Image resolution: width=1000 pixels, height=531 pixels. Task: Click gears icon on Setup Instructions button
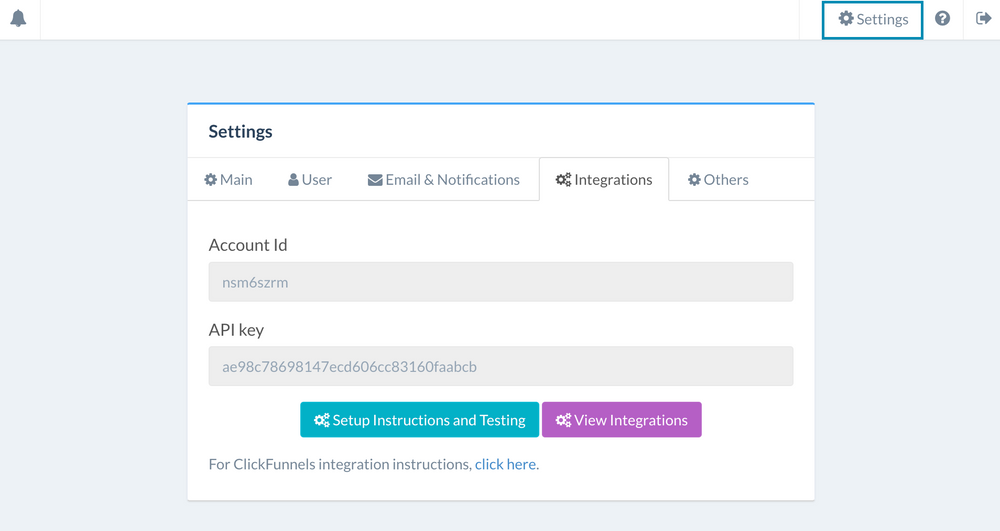(x=321, y=420)
